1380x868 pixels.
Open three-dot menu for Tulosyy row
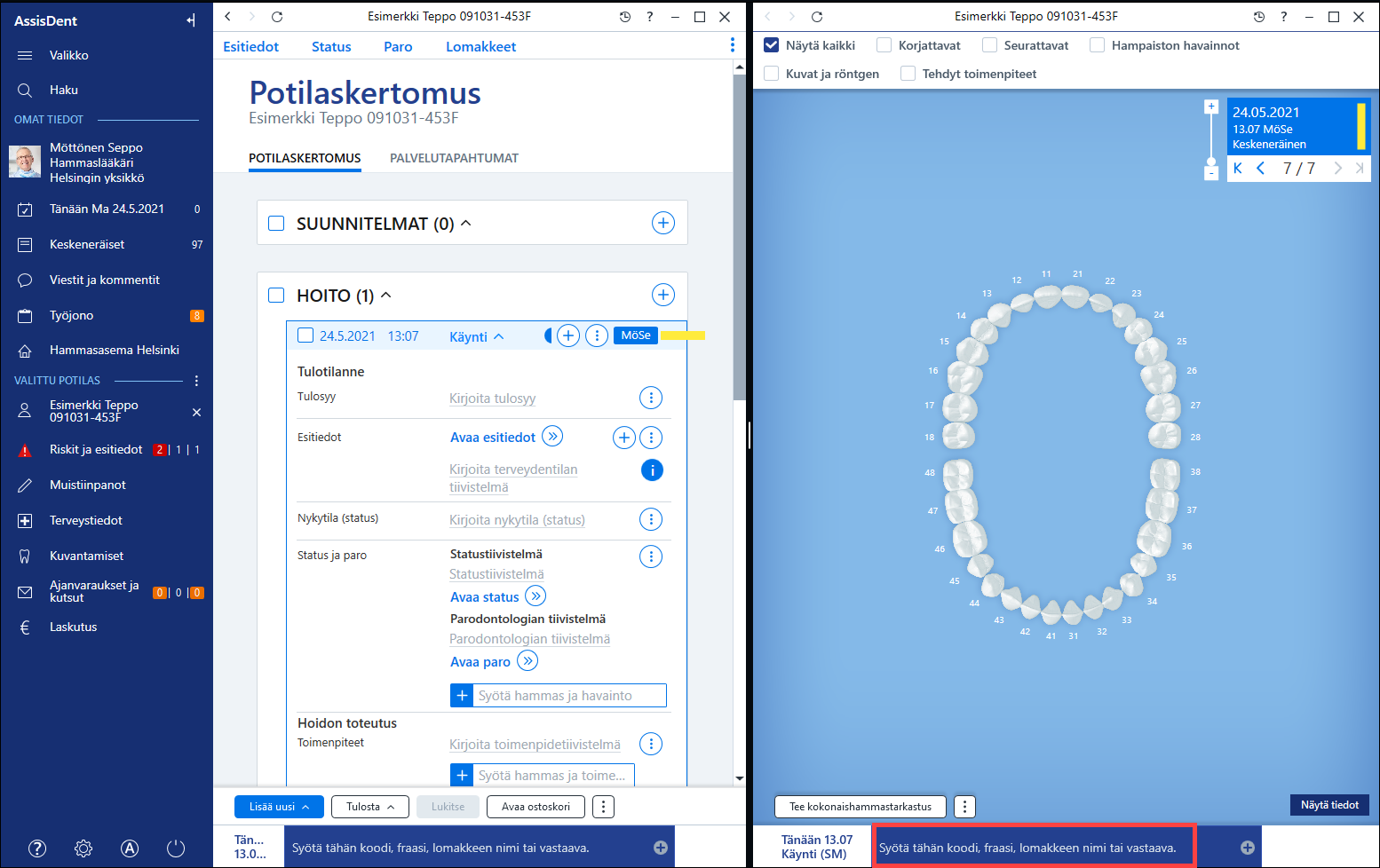click(x=651, y=398)
